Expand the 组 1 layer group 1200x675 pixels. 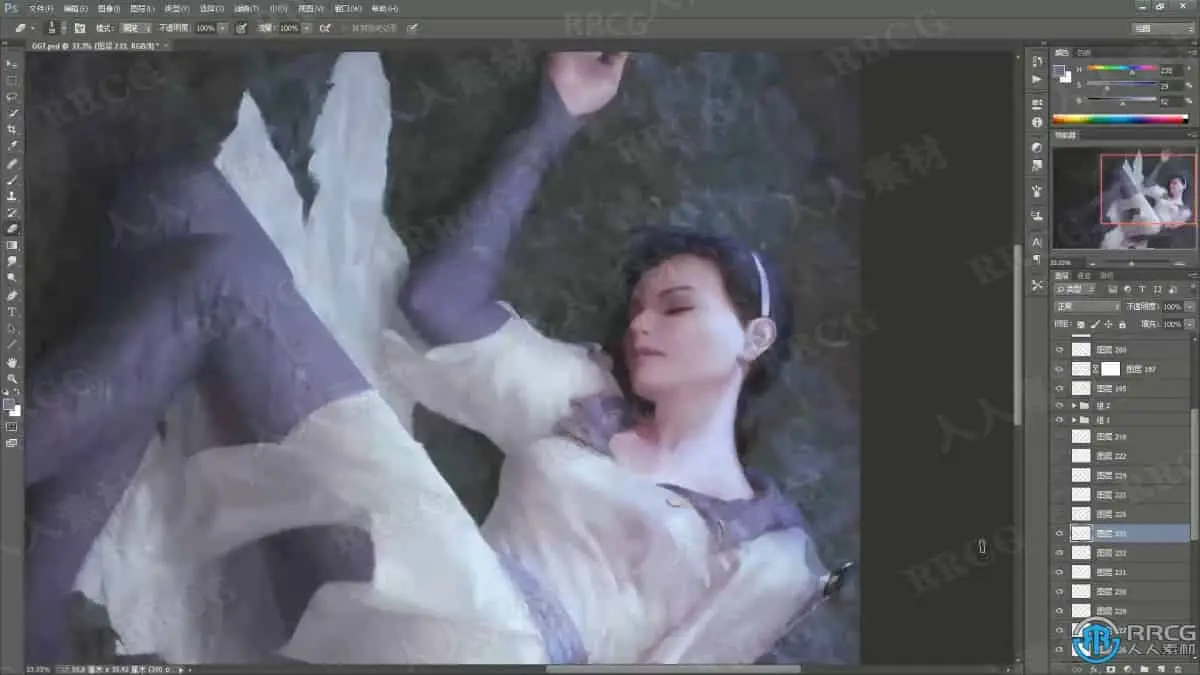click(x=1074, y=421)
